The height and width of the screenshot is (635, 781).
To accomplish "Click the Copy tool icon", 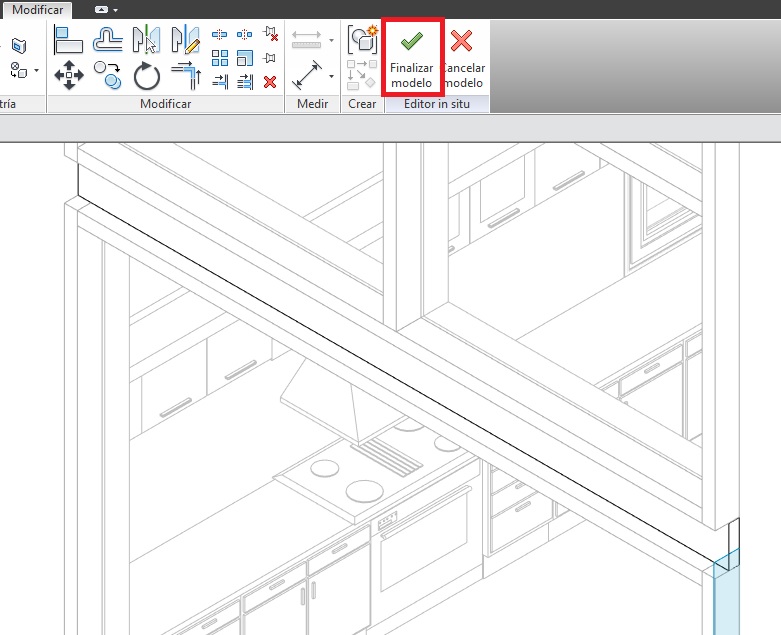I will click(x=107, y=75).
